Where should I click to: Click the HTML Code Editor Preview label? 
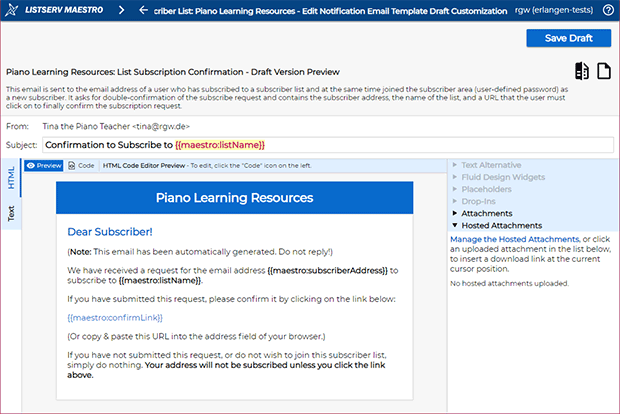point(144,166)
